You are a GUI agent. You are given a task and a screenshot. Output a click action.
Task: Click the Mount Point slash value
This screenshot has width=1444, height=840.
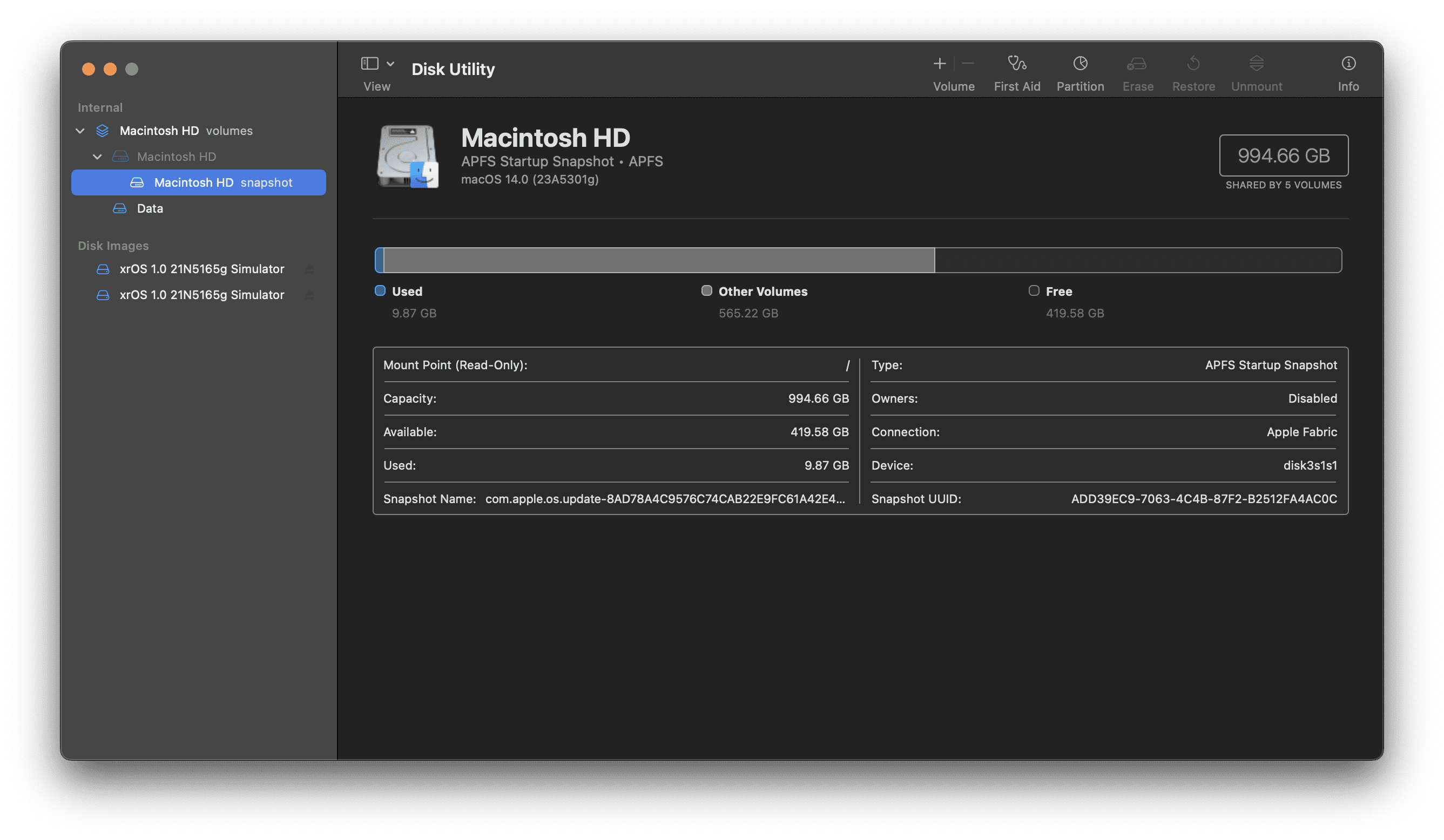(847, 365)
